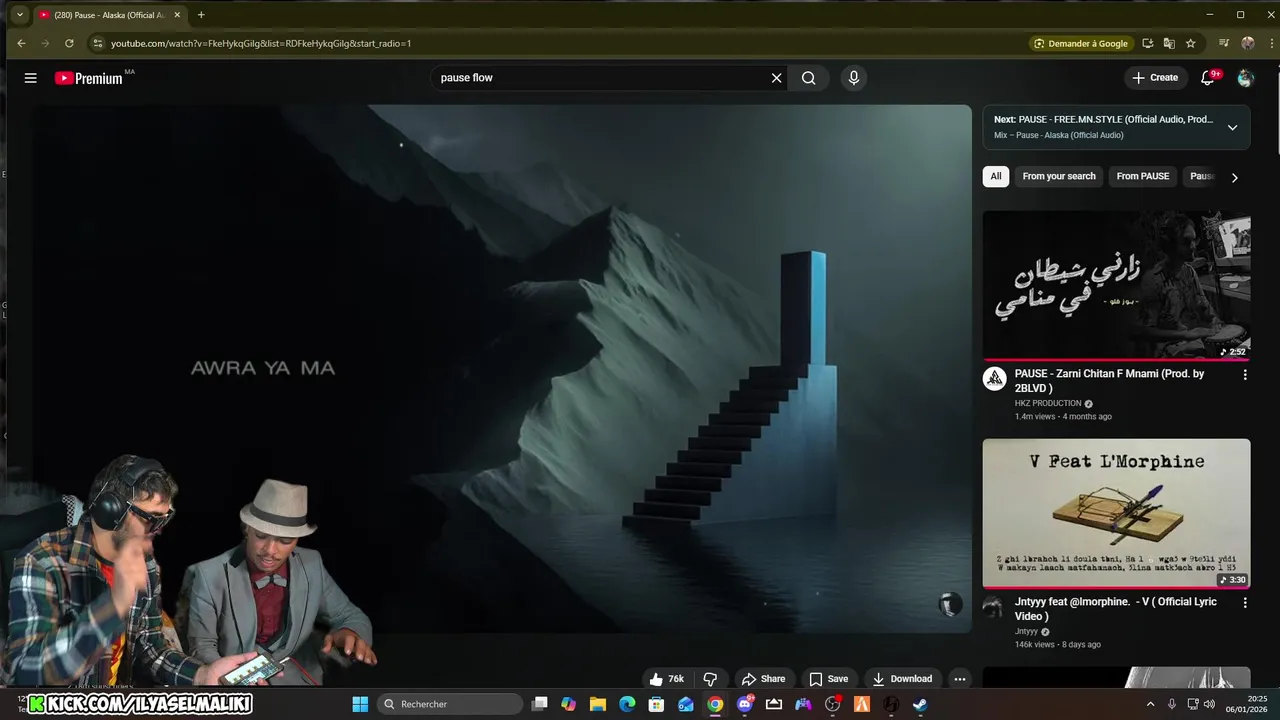
Task: Install app icon in address bar
Action: click(1147, 43)
